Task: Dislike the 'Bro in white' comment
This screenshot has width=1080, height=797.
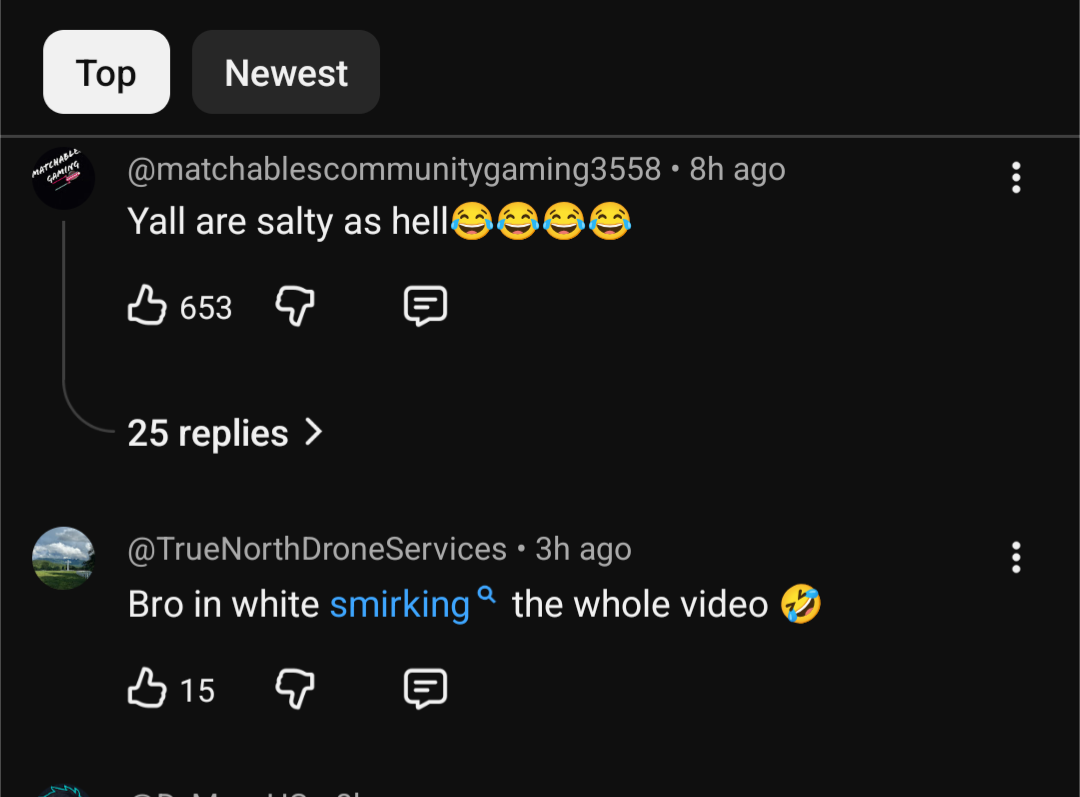Action: pyautogui.click(x=295, y=689)
